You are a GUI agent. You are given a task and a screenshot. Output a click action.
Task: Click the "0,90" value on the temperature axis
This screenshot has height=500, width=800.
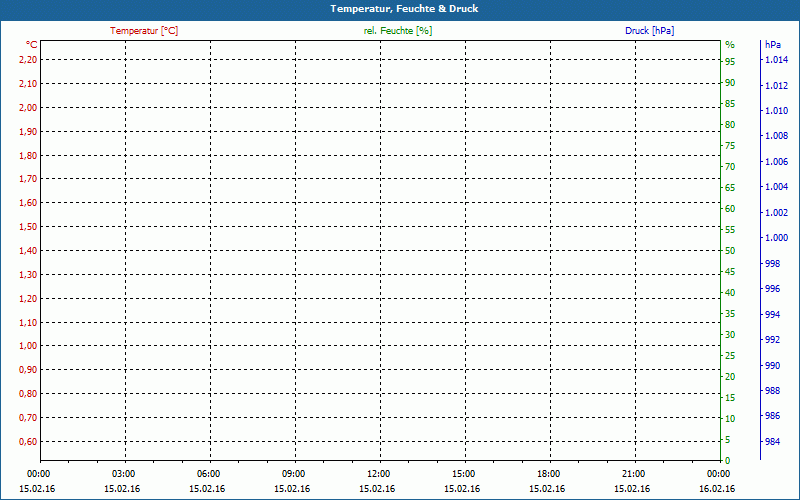click(28, 370)
